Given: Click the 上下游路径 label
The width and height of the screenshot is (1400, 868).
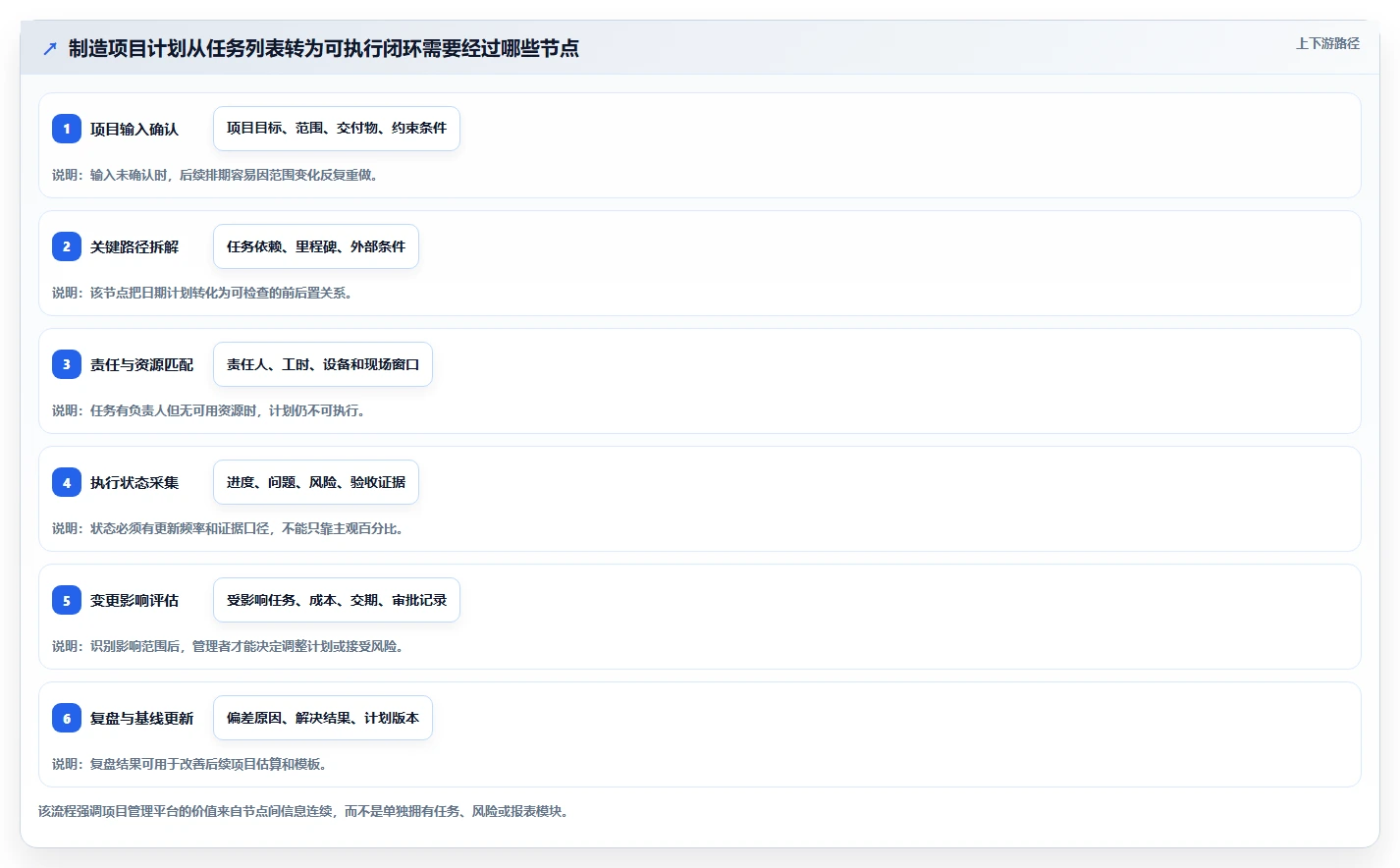Looking at the screenshot, I should (x=1327, y=43).
